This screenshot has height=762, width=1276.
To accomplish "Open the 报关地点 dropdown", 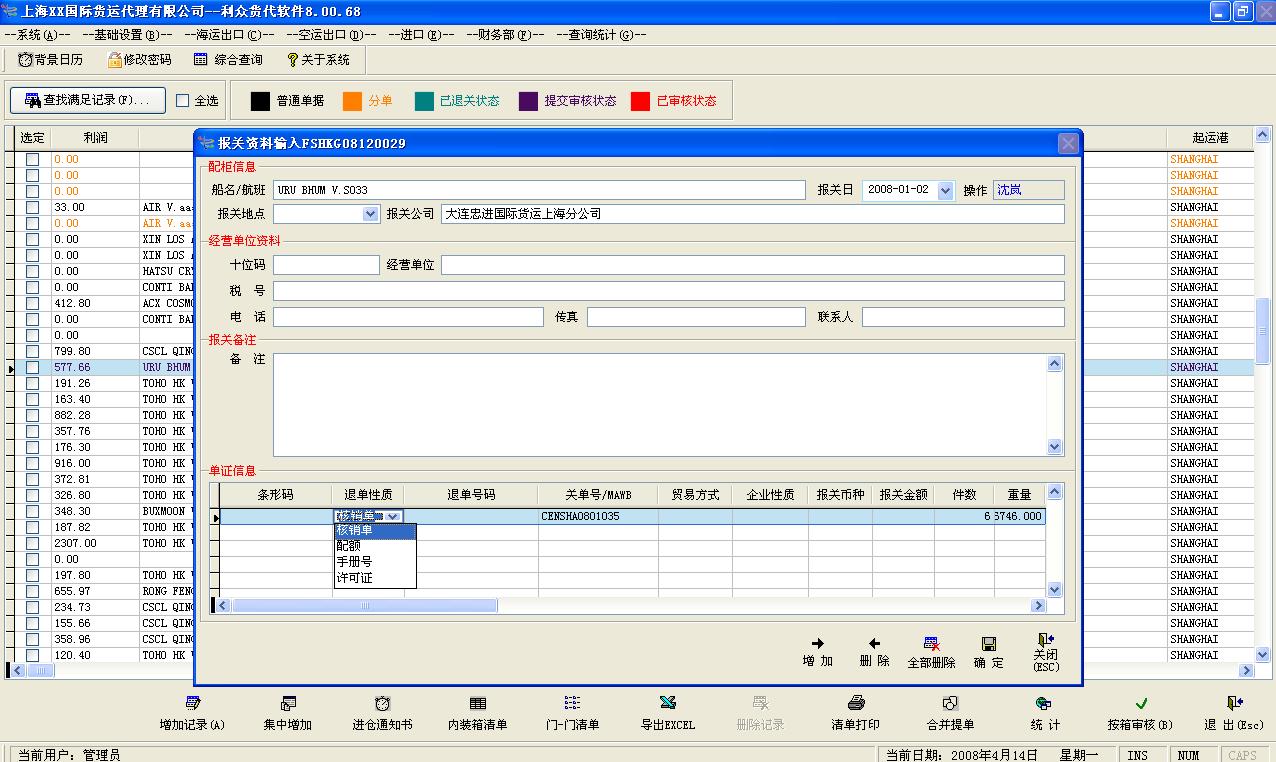I will 371,214.
